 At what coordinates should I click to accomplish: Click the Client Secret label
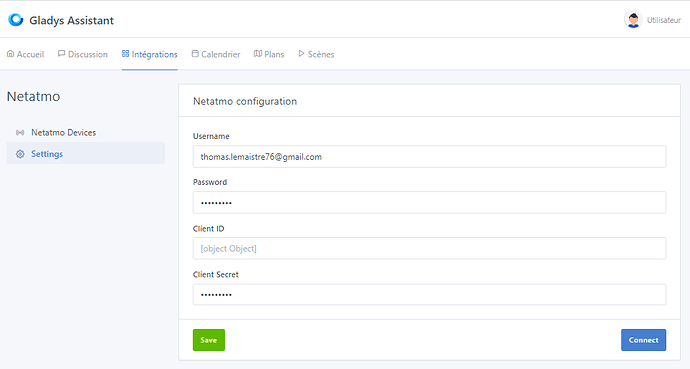216,274
